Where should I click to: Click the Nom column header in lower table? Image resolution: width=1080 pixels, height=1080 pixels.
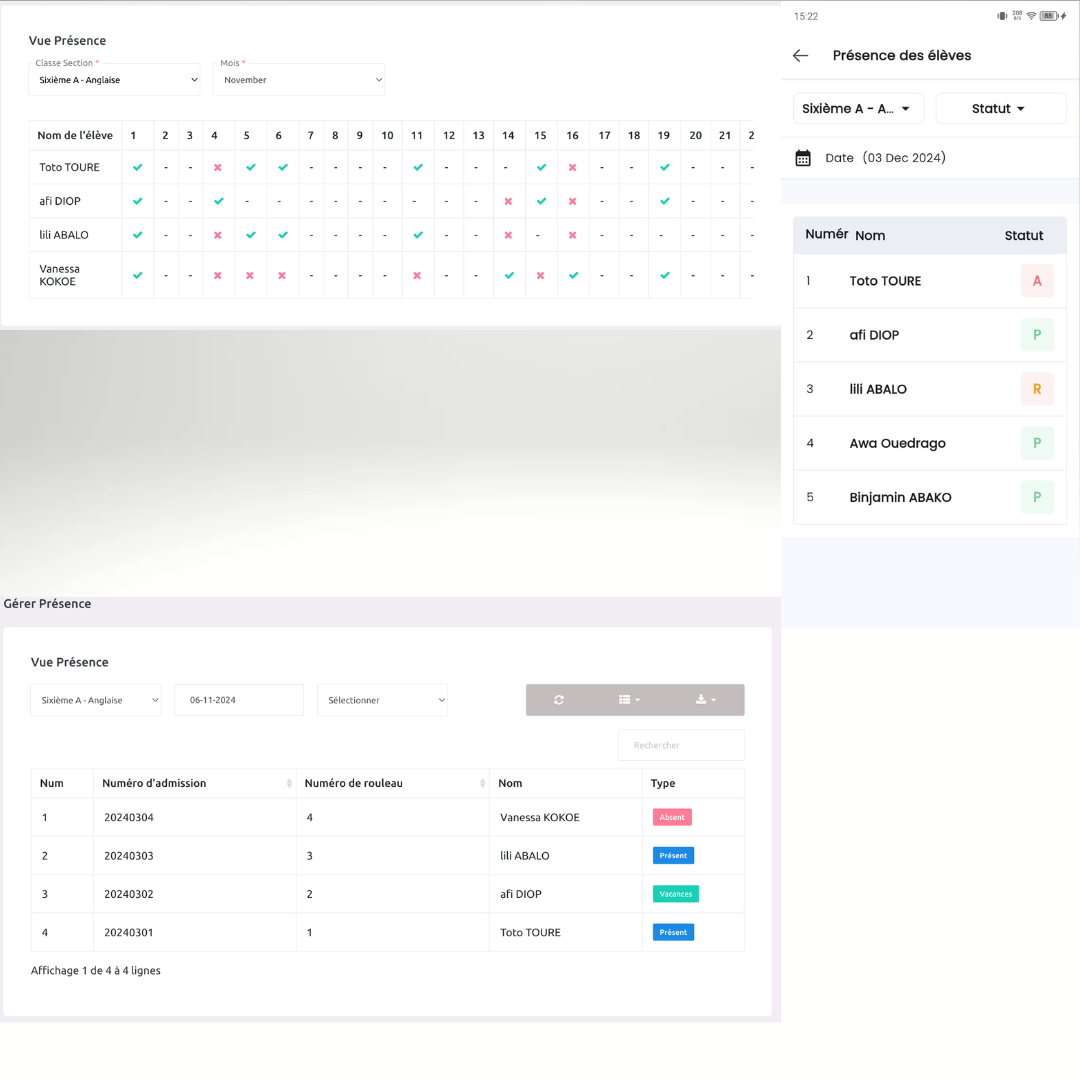click(x=510, y=783)
